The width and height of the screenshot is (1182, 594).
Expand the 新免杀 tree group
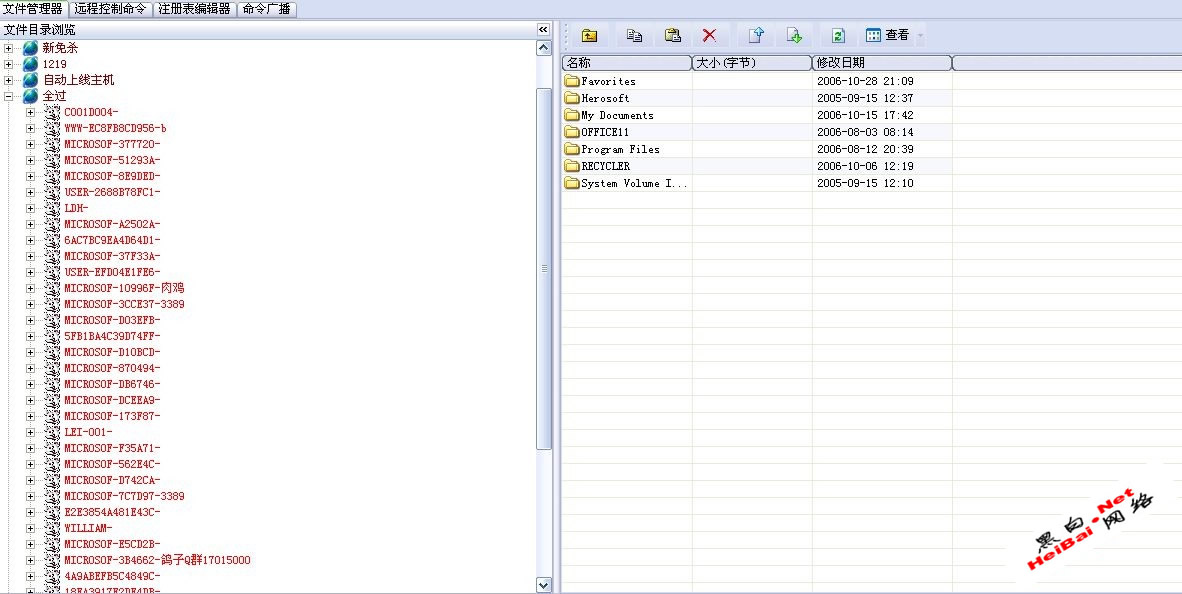(x=9, y=48)
